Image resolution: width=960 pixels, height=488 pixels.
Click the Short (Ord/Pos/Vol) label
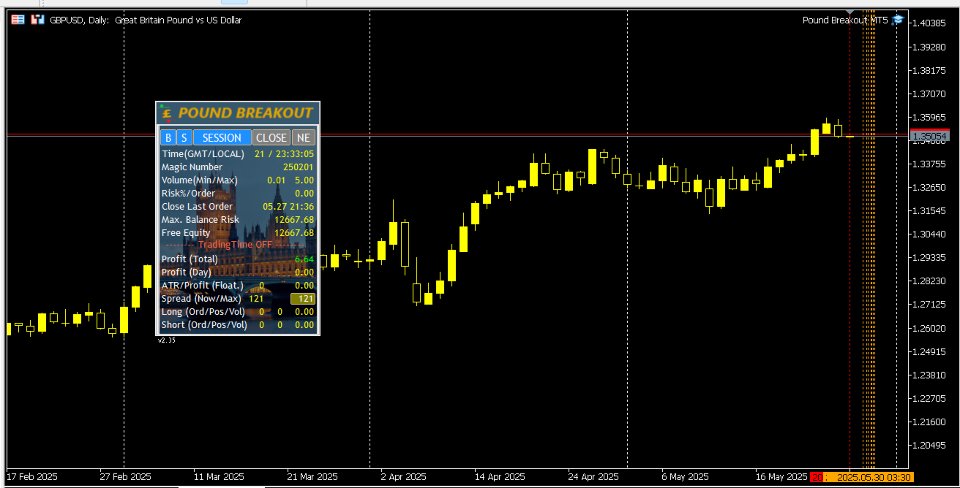coord(204,325)
